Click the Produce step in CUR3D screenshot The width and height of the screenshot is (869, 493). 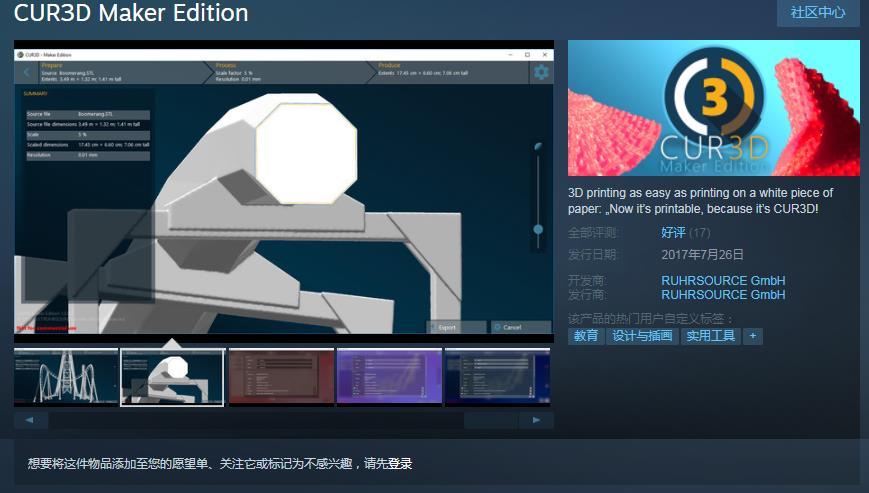450,72
